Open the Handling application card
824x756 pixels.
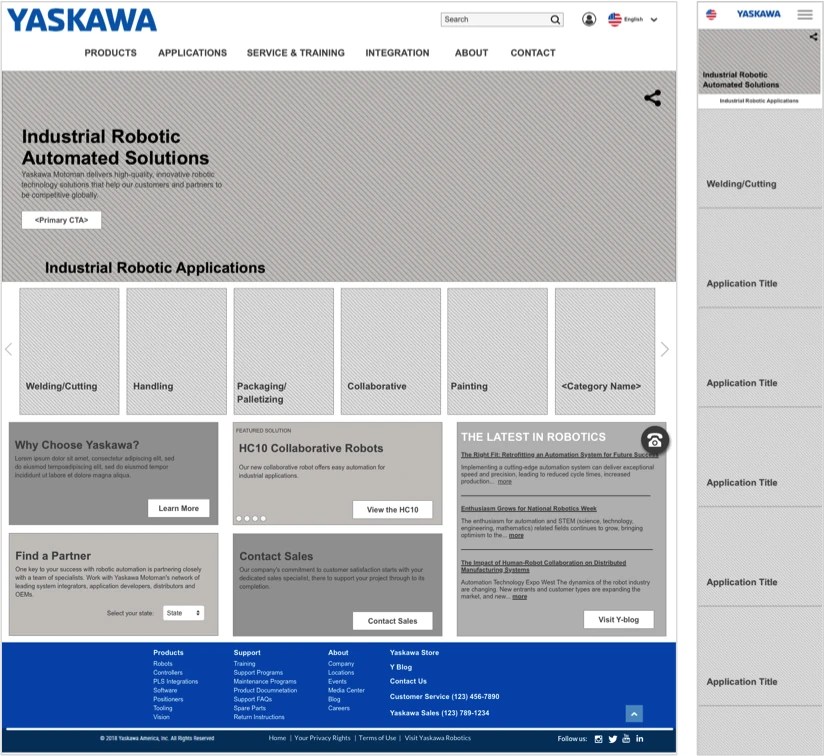click(177, 351)
